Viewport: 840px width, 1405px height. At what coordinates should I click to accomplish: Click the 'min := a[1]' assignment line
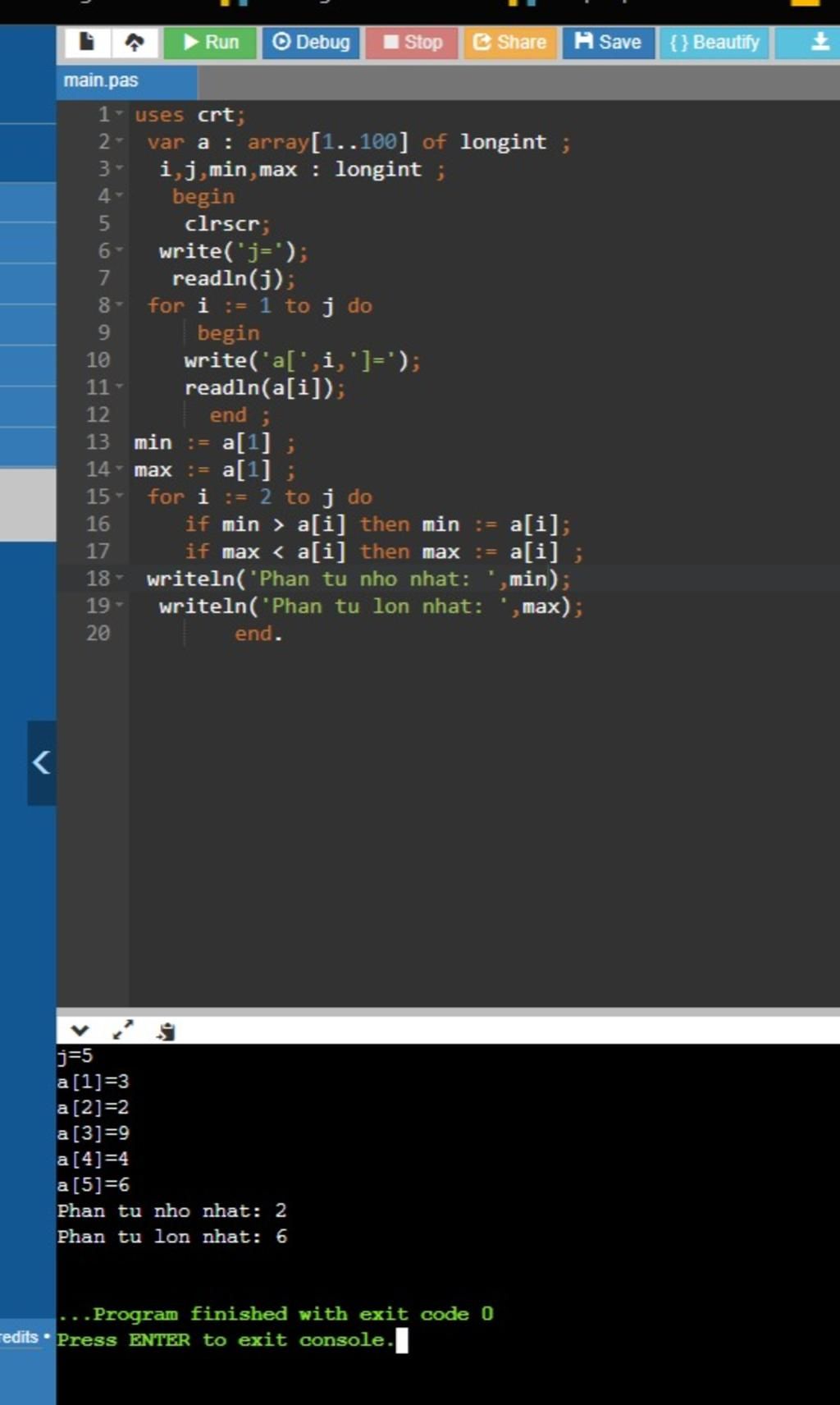[x=214, y=442]
